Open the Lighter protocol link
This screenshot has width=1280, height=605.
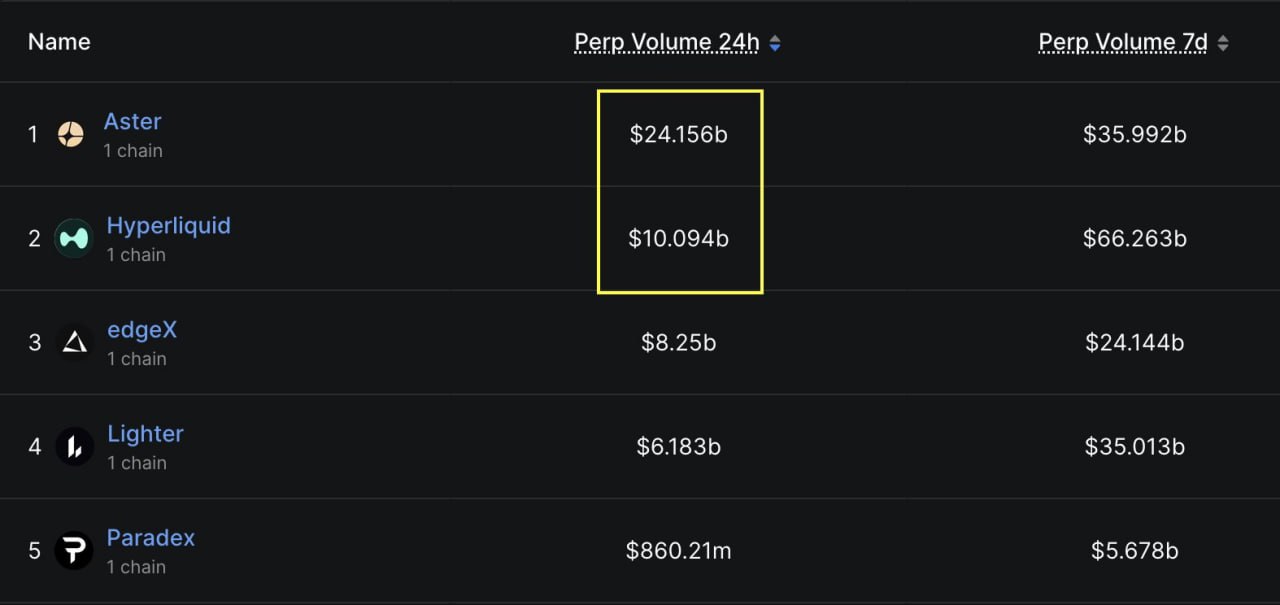click(145, 434)
